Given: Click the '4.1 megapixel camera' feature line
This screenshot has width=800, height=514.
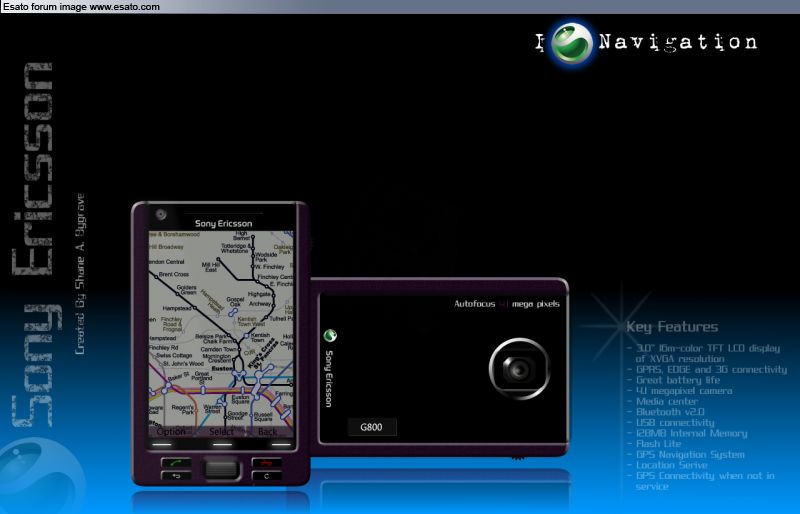Looking at the screenshot, I should 684,391.
